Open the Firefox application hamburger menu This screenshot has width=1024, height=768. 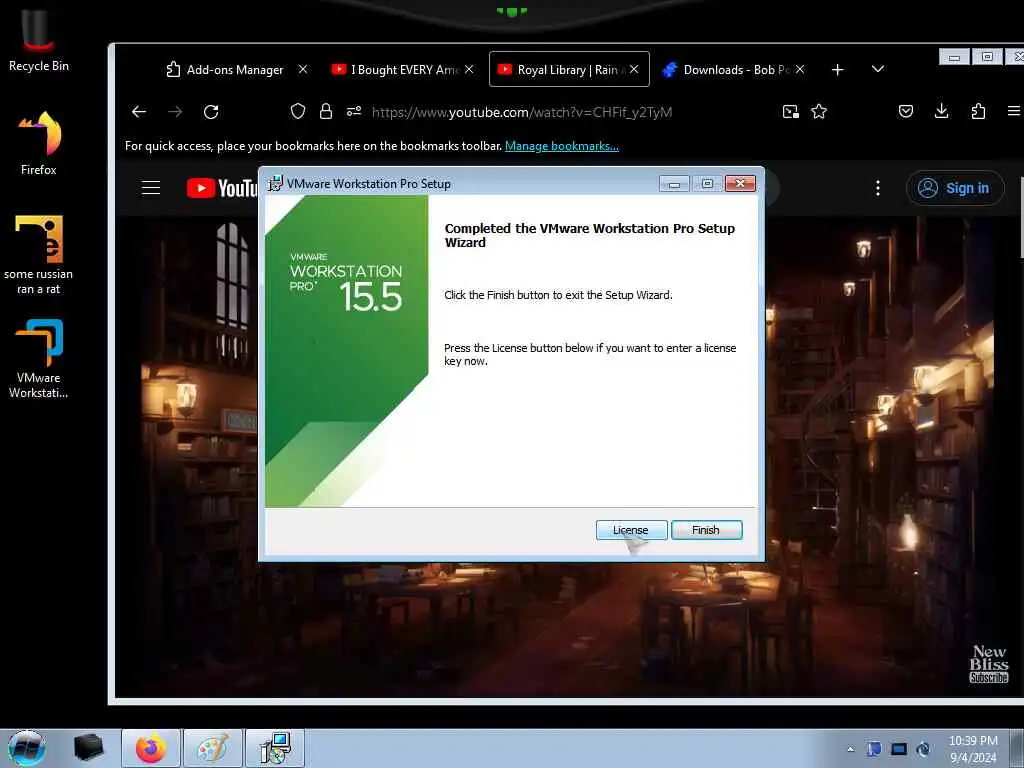(1014, 112)
